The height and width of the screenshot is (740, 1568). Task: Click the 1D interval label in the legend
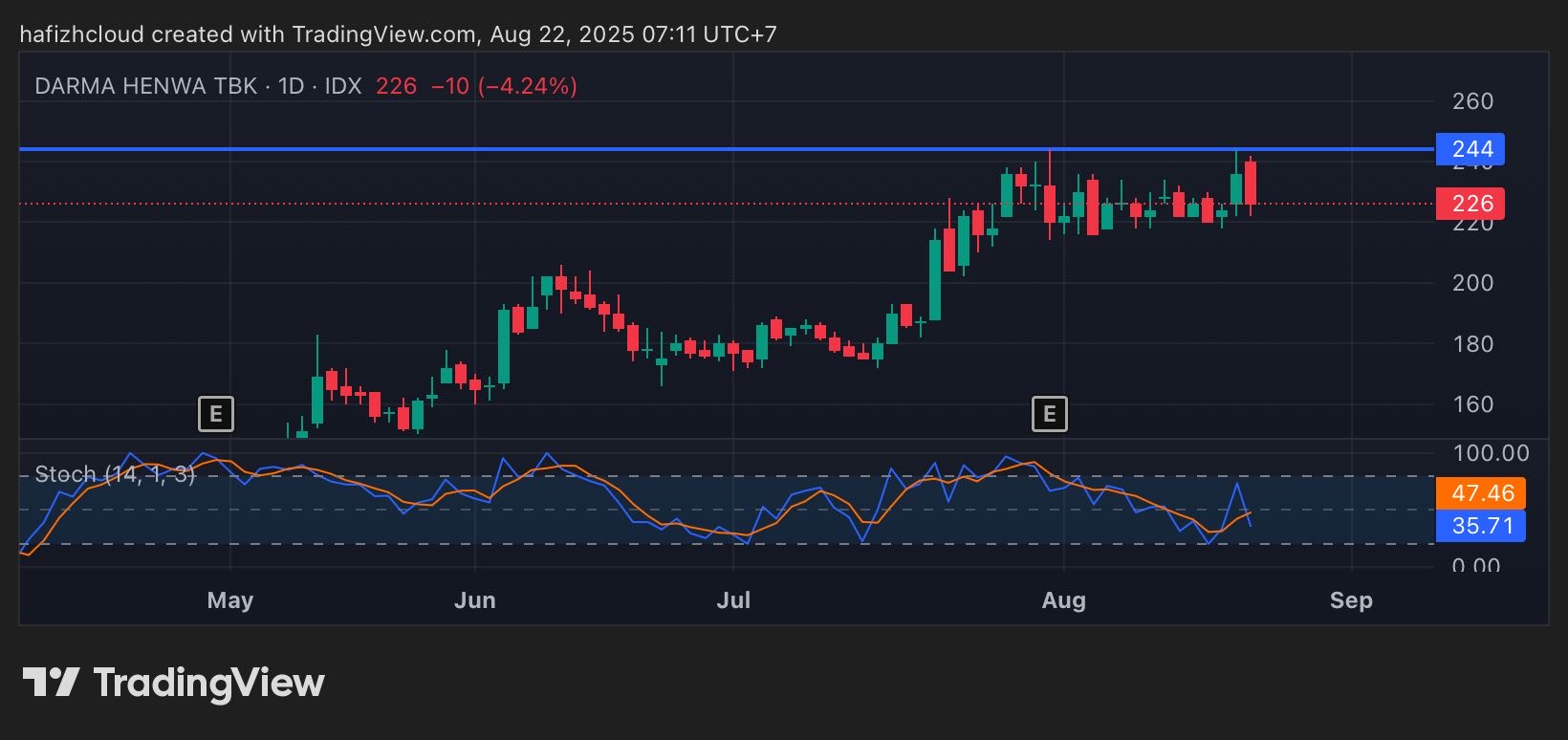[x=291, y=86]
